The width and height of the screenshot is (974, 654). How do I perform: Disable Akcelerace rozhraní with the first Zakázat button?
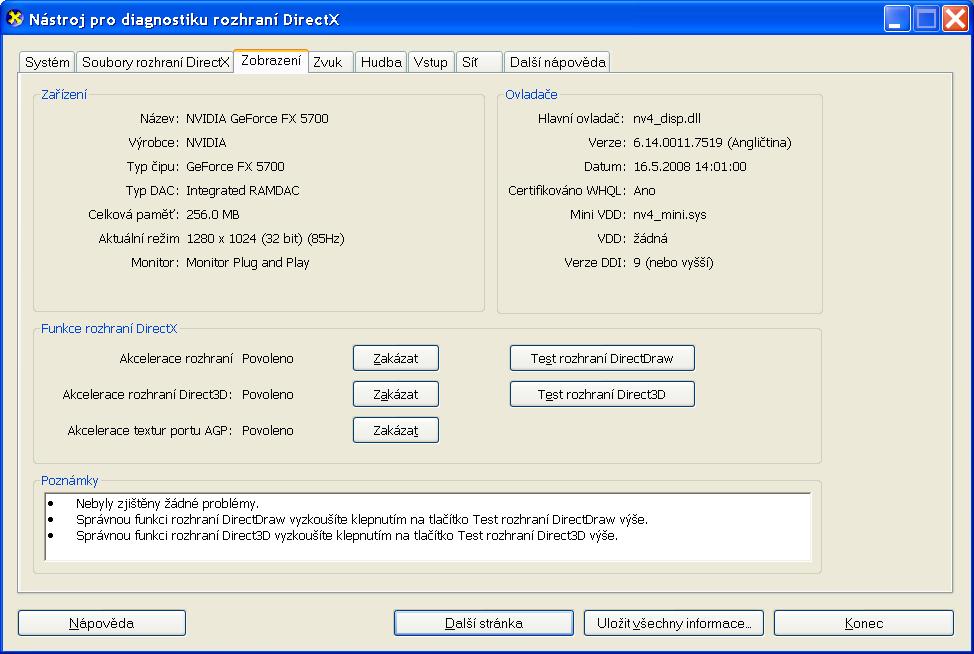point(395,358)
